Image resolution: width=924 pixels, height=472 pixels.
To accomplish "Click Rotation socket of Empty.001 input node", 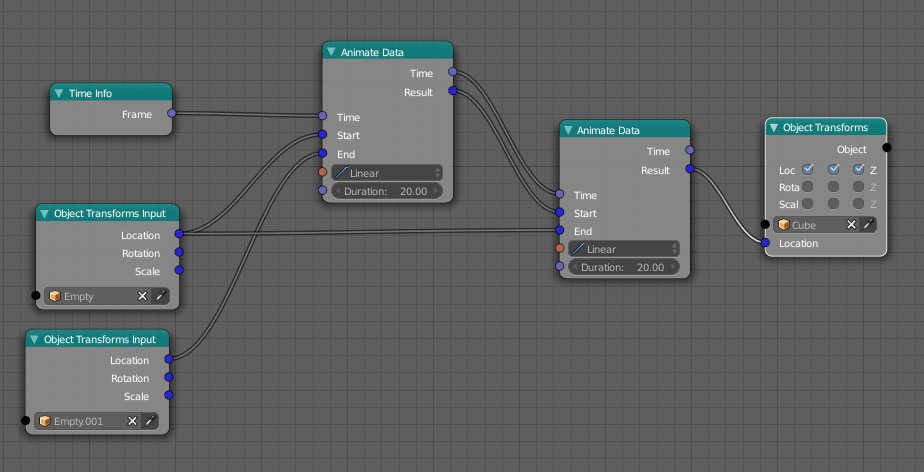I will [x=169, y=377].
